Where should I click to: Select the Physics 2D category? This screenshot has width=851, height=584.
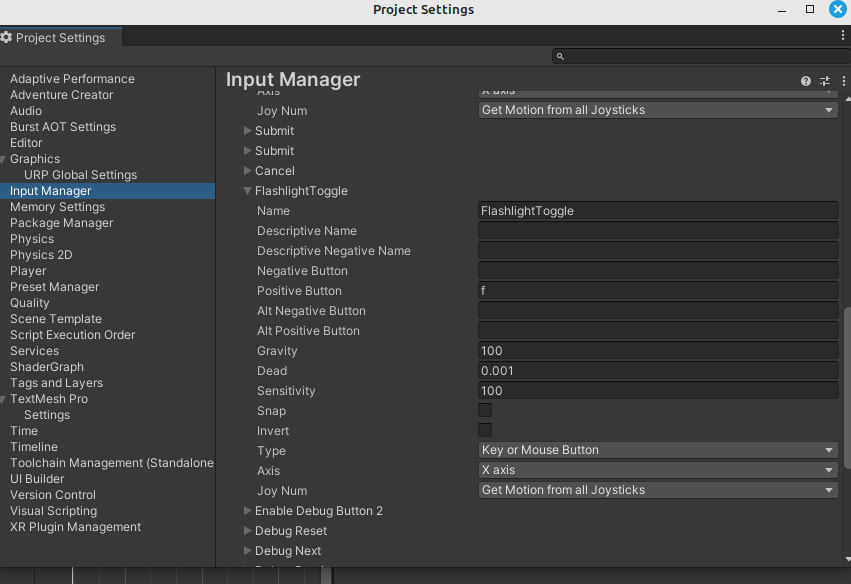[41, 255]
